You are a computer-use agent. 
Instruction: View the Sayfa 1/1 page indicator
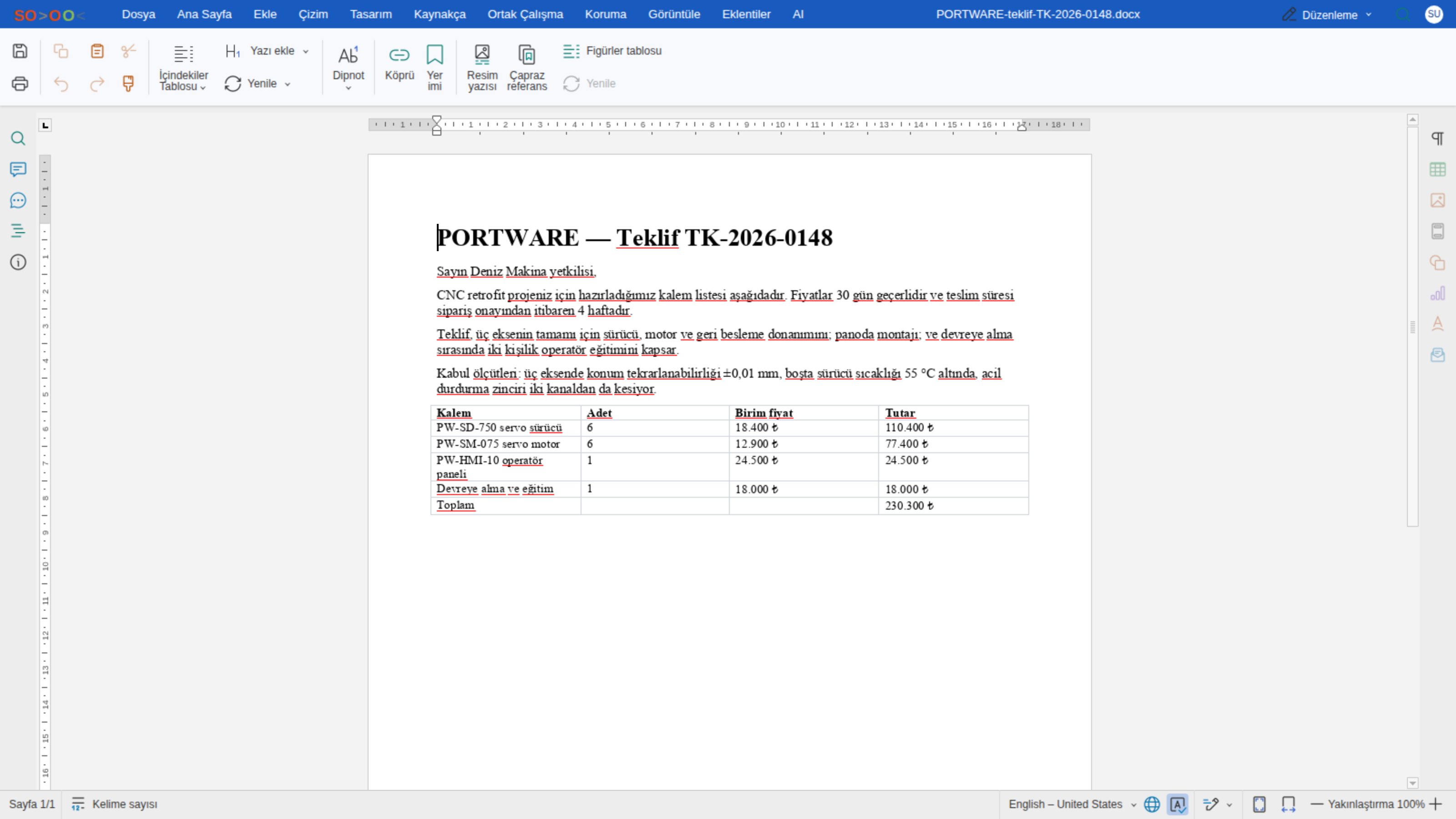(x=32, y=804)
